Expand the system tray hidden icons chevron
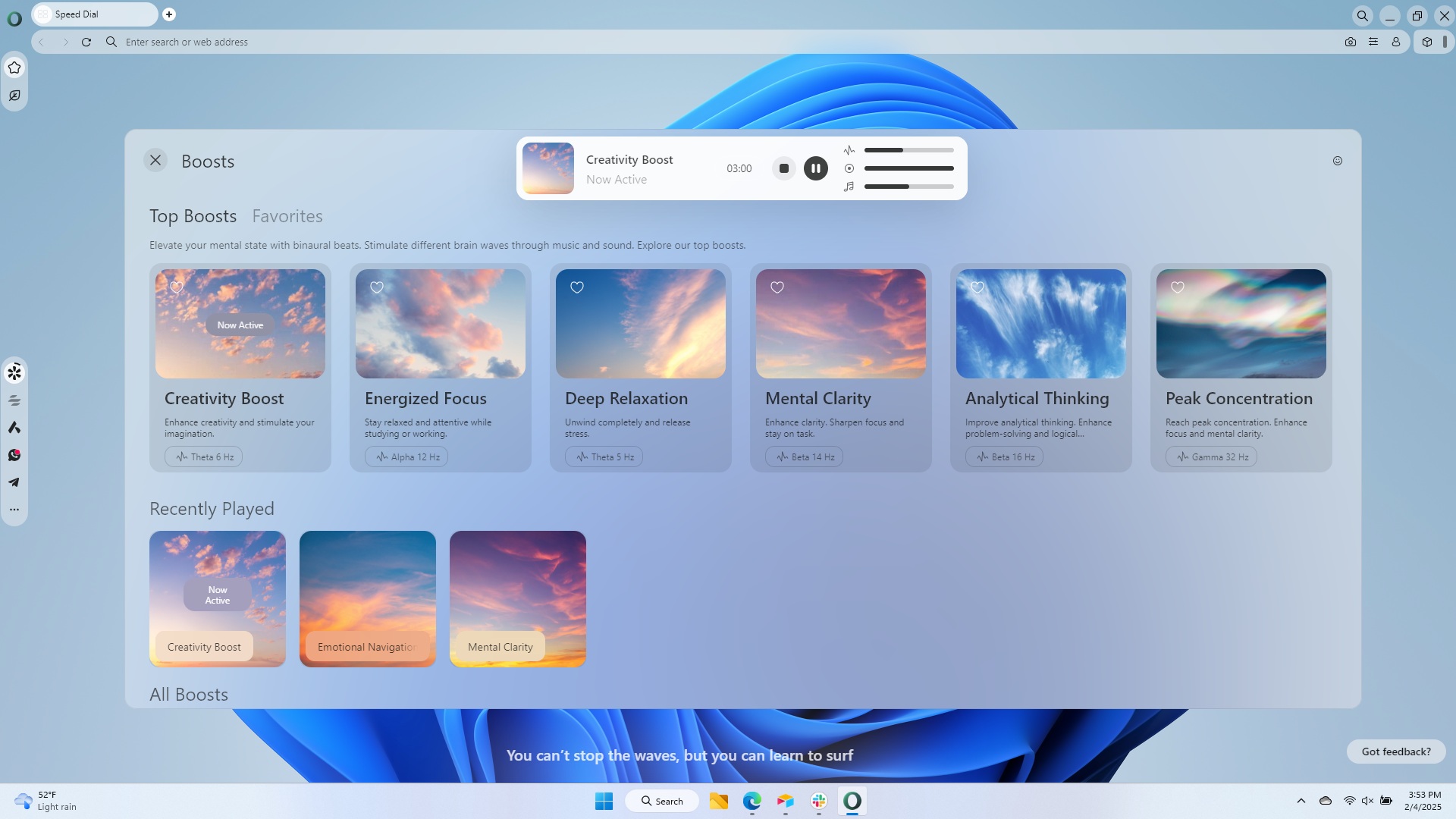The width and height of the screenshot is (1456, 819). click(1301, 801)
